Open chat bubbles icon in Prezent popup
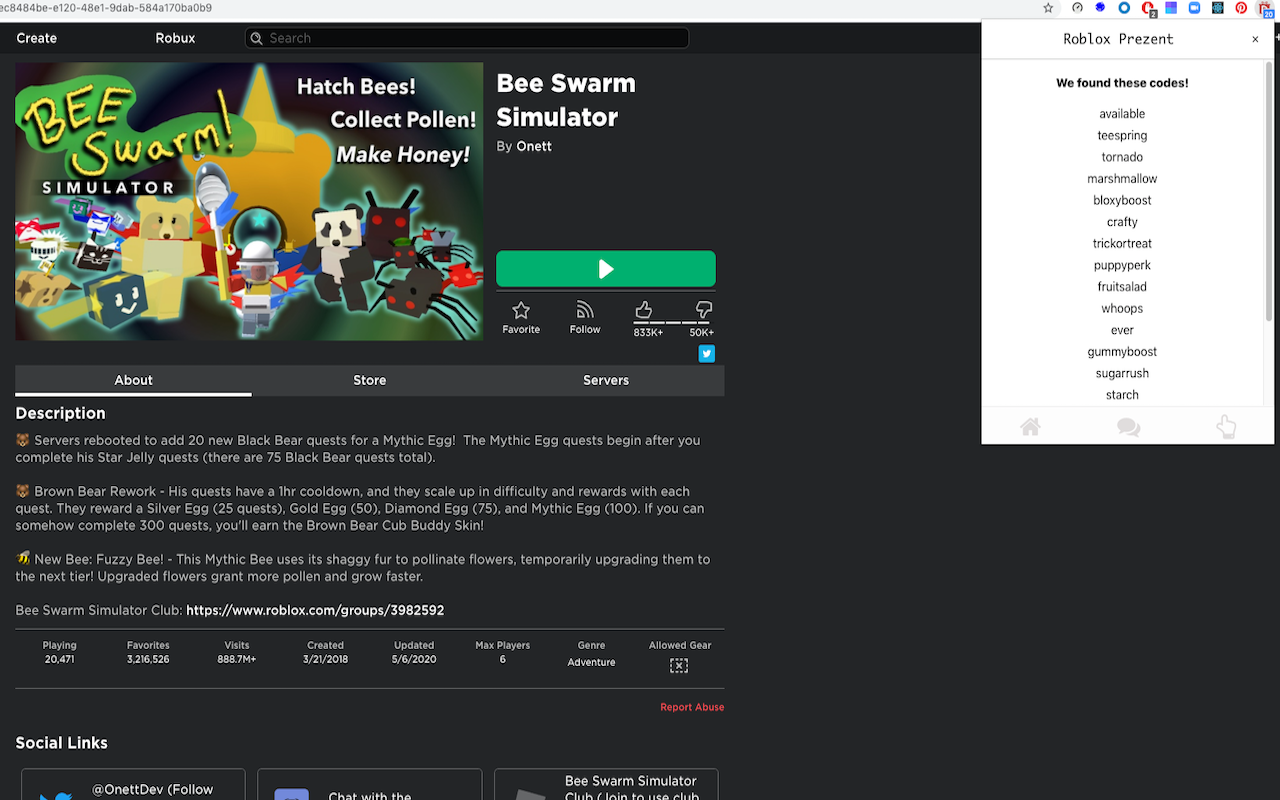Image resolution: width=1280 pixels, height=800 pixels. click(x=1128, y=427)
